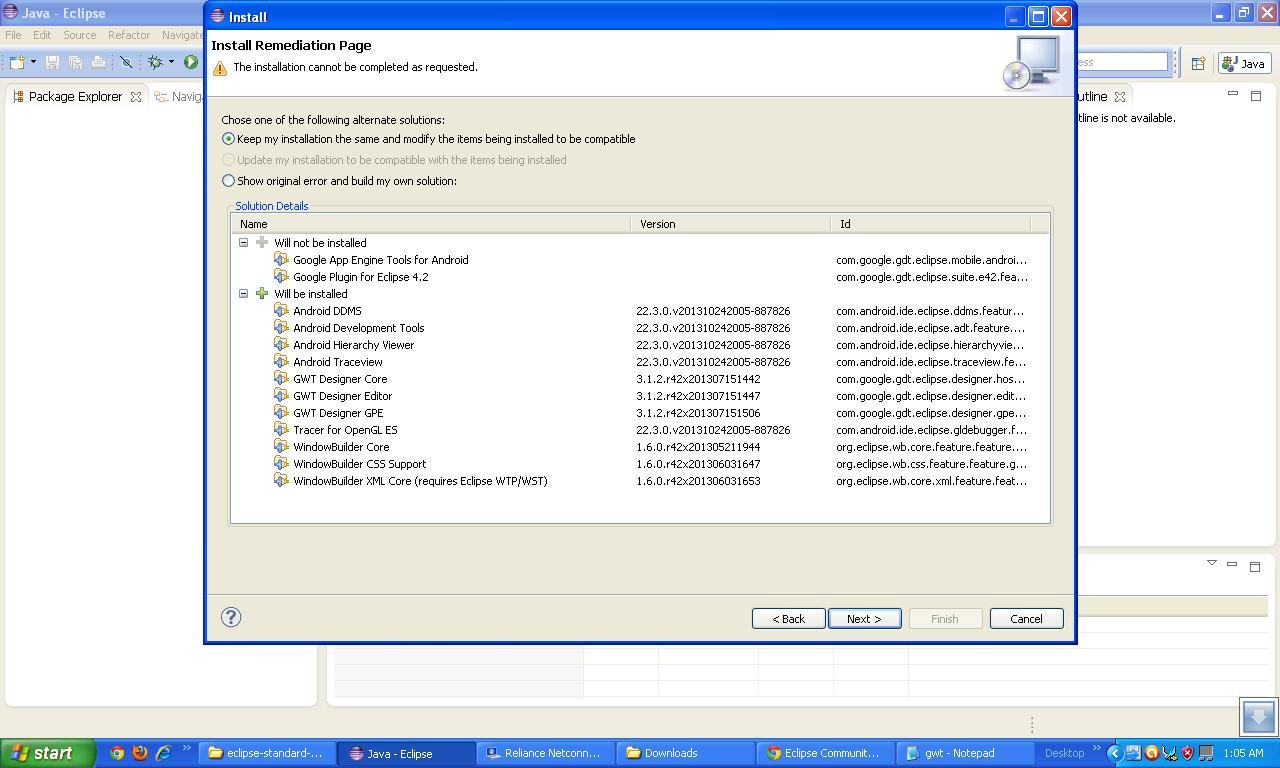Select GWT Designer GPE row
The height and width of the screenshot is (768, 1280).
[x=640, y=413]
